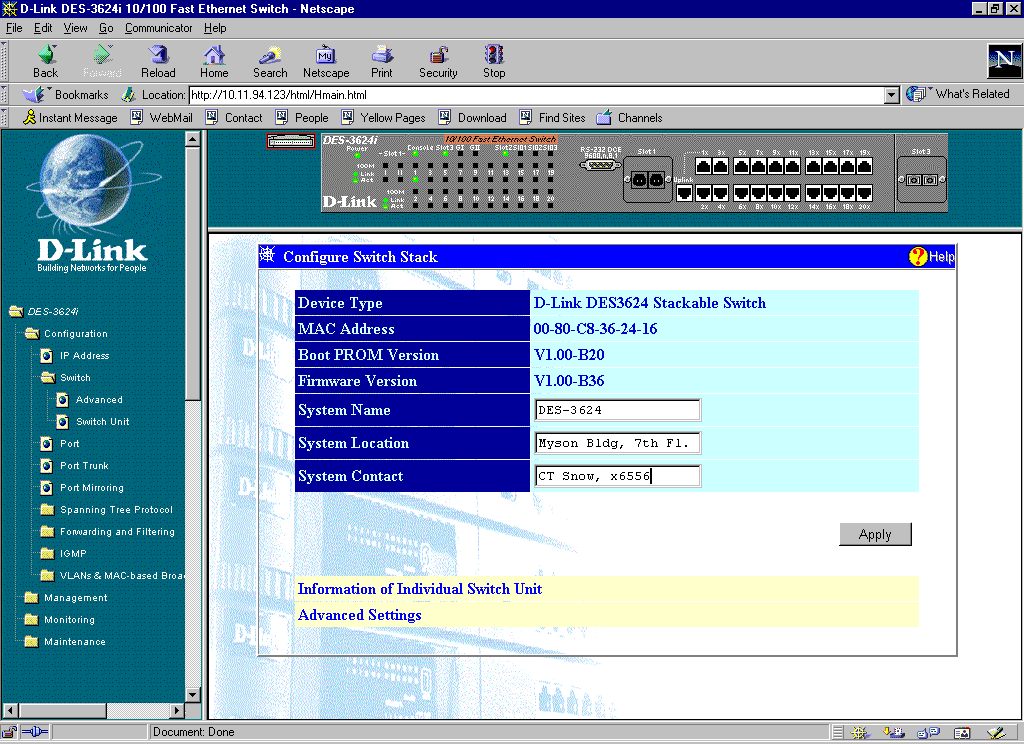Click the Apply button
The width and height of the screenshot is (1024, 744).
coord(875,534)
